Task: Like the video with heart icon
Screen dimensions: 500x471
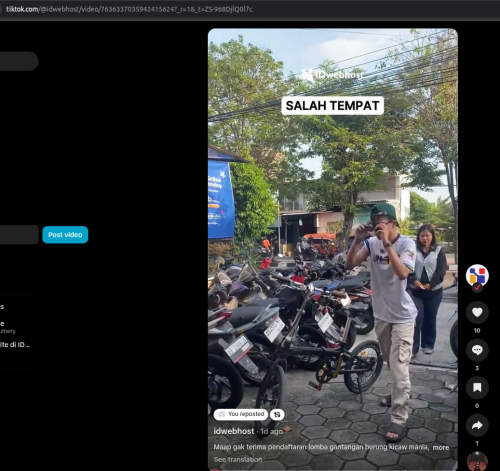Action: (477, 312)
